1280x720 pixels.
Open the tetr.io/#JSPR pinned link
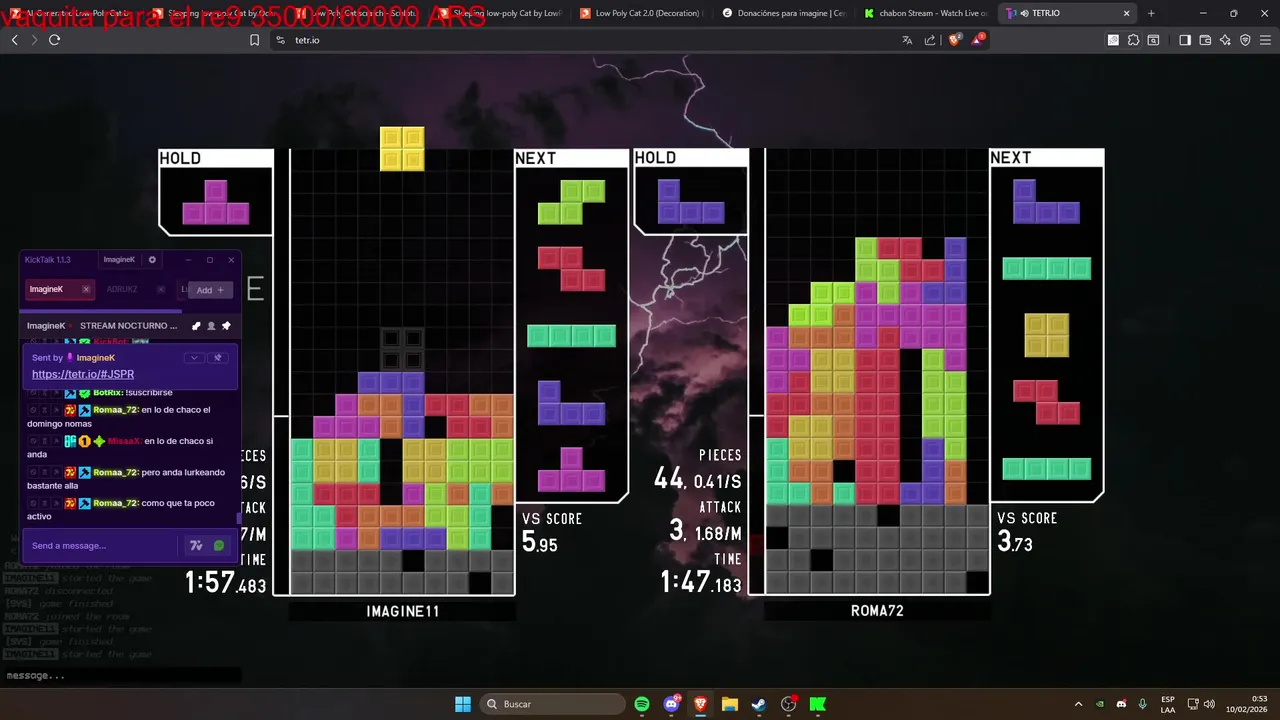83,374
